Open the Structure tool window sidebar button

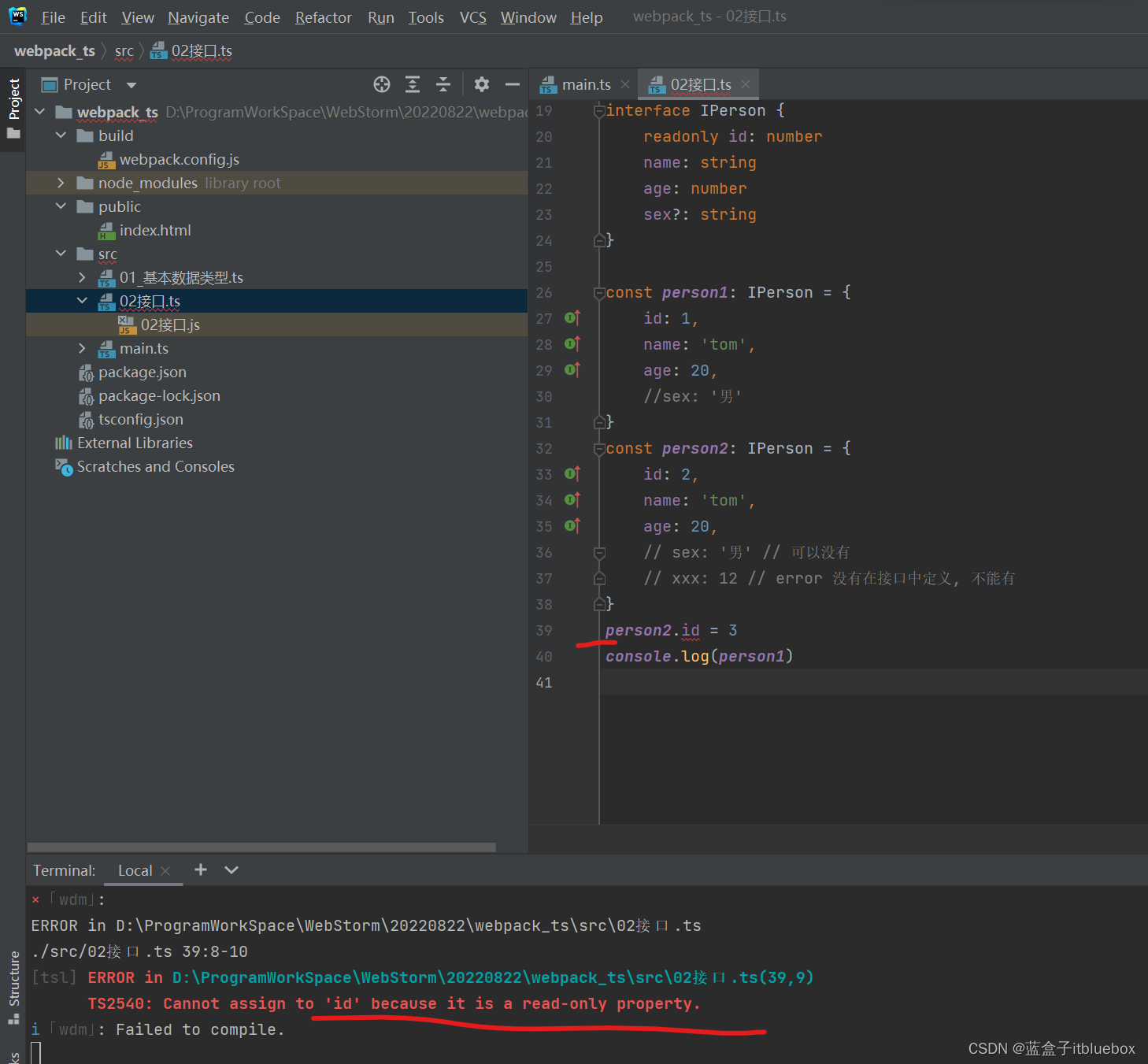13,986
